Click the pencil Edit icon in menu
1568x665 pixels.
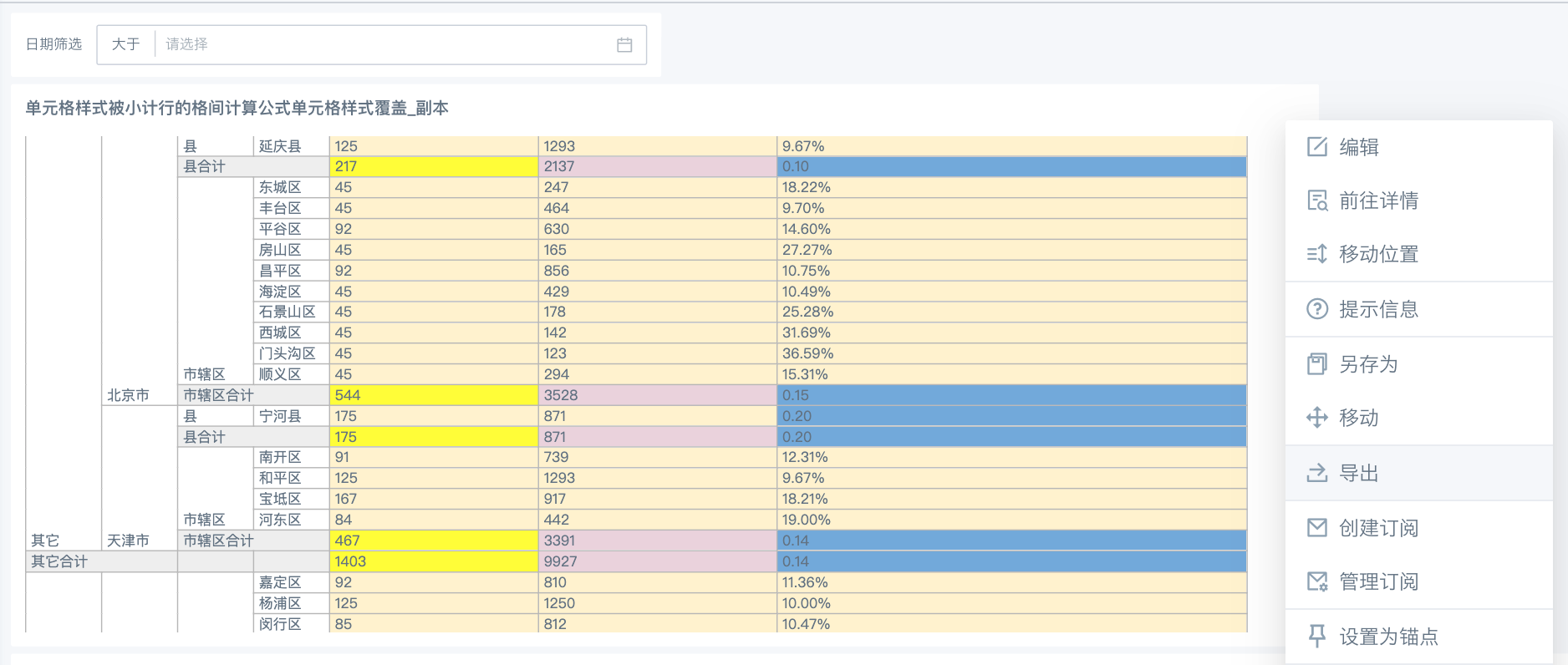coord(1316,147)
